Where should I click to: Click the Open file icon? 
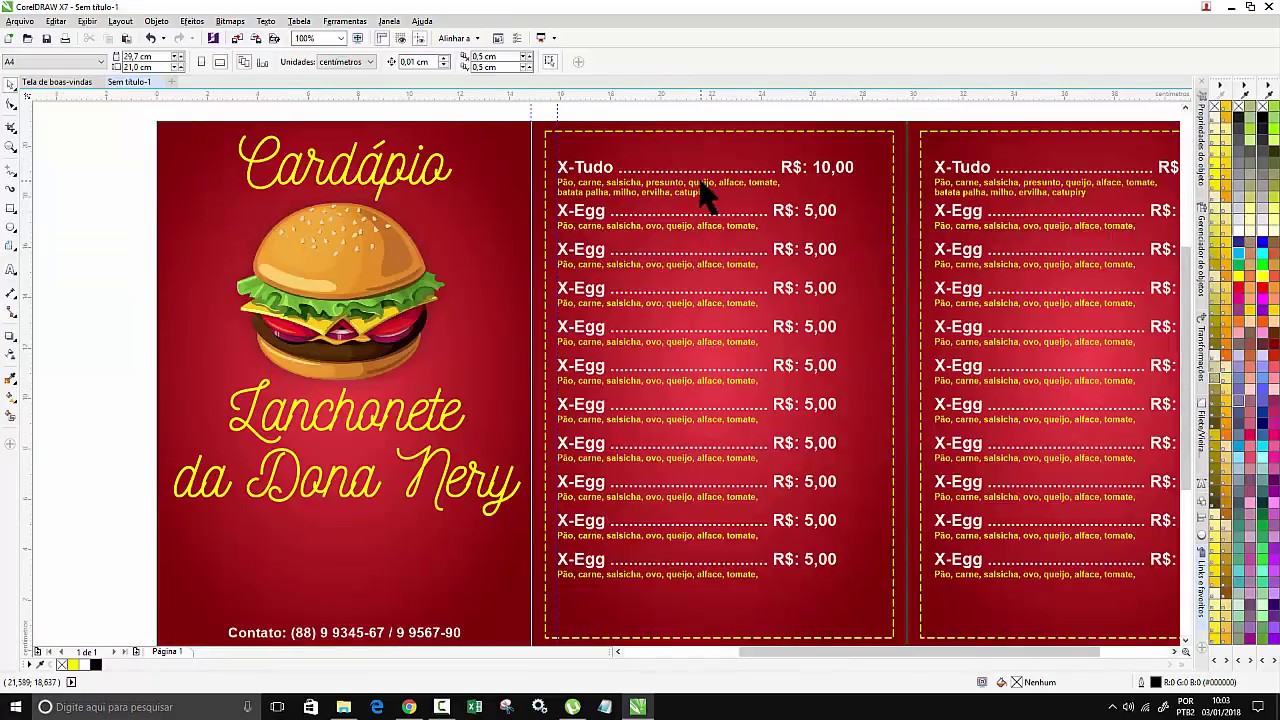tap(27, 38)
